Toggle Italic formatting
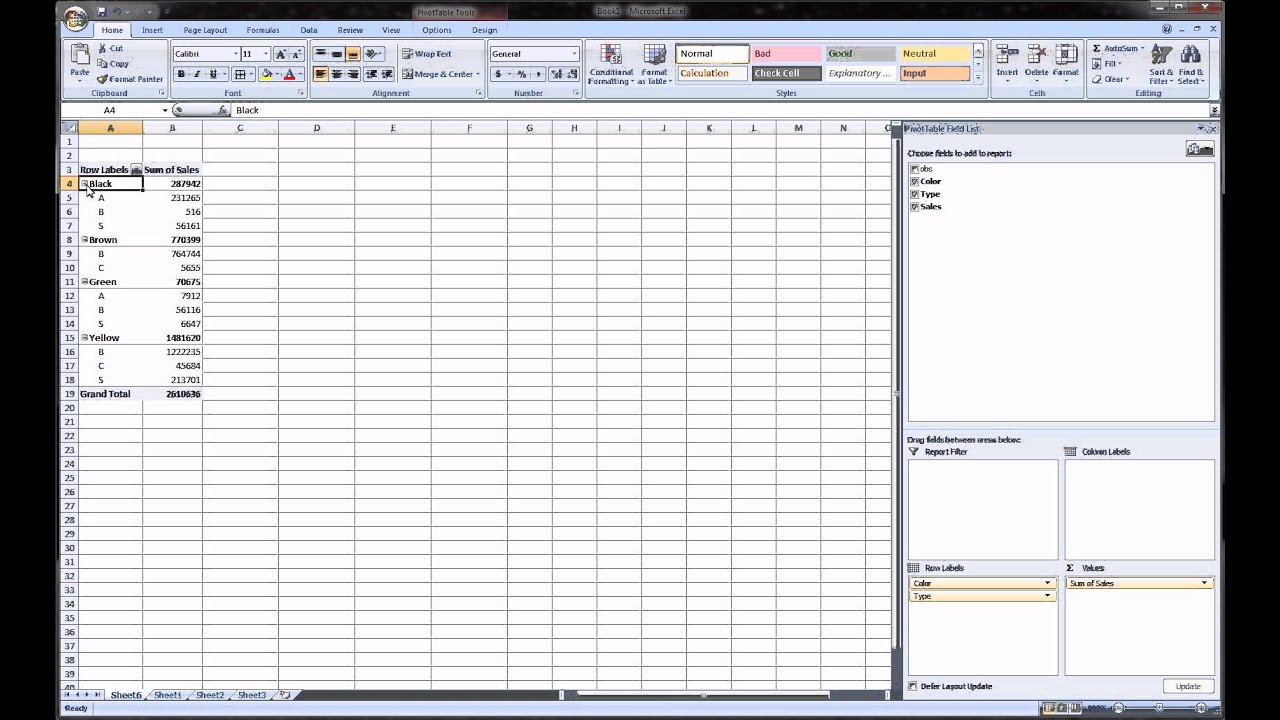Image resolution: width=1280 pixels, height=720 pixels. click(x=197, y=74)
